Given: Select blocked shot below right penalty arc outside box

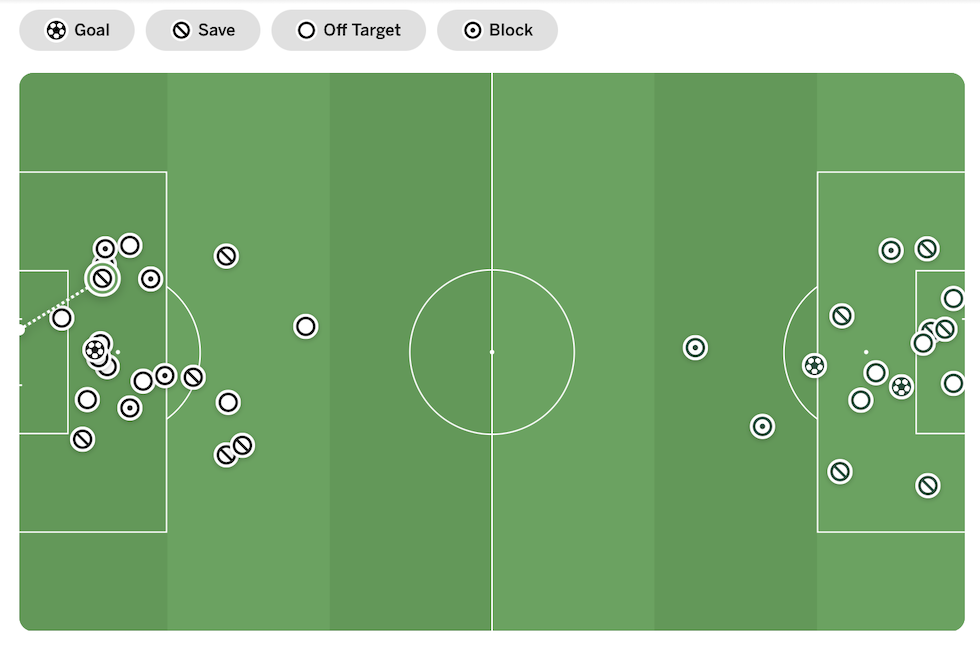Looking at the screenshot, I should click(x=762, y=426).
